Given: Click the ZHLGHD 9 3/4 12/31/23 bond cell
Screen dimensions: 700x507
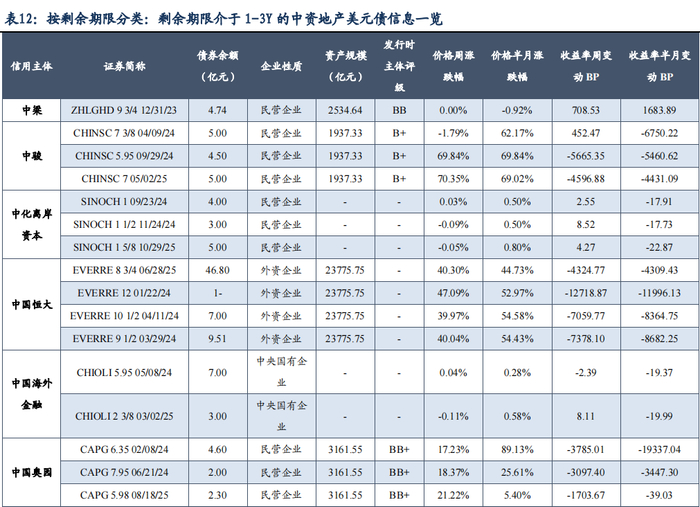Looking at the screenshot, I should pyautogui.click(x=124, y=110).
